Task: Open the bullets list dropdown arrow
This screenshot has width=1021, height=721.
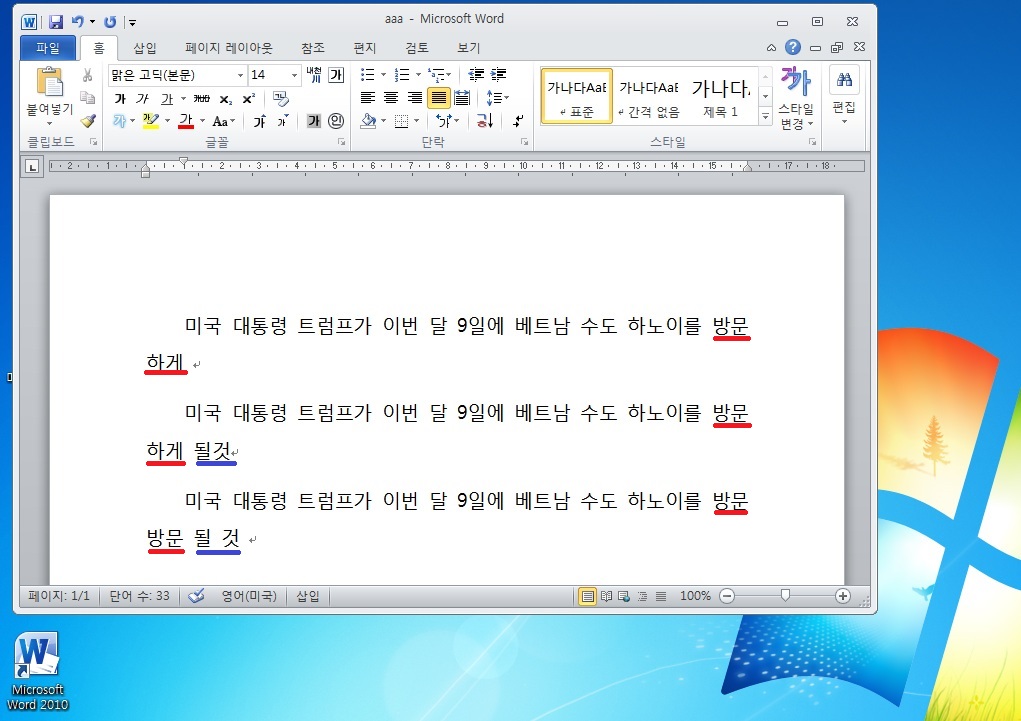Action: pos(384,75)
